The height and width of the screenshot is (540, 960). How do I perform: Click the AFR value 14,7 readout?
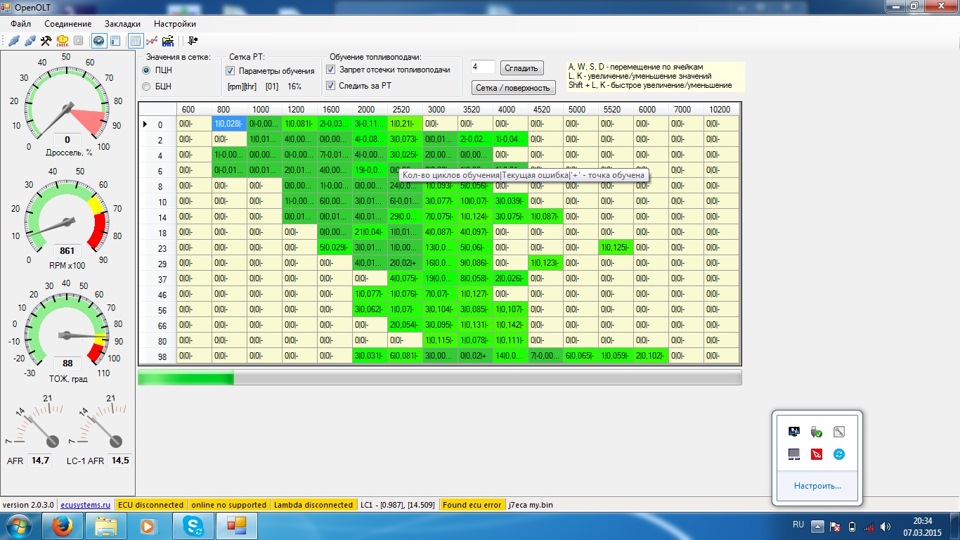point(40,460)
